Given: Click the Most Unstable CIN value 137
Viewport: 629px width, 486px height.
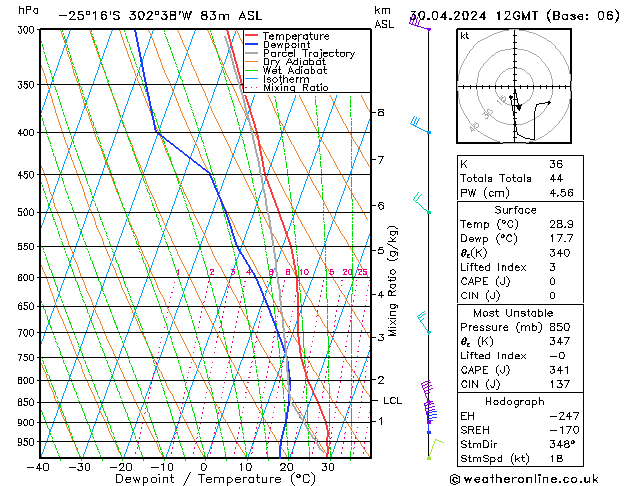Looking at the screenshot, I should pyautogui.click(x=559, y=385).
